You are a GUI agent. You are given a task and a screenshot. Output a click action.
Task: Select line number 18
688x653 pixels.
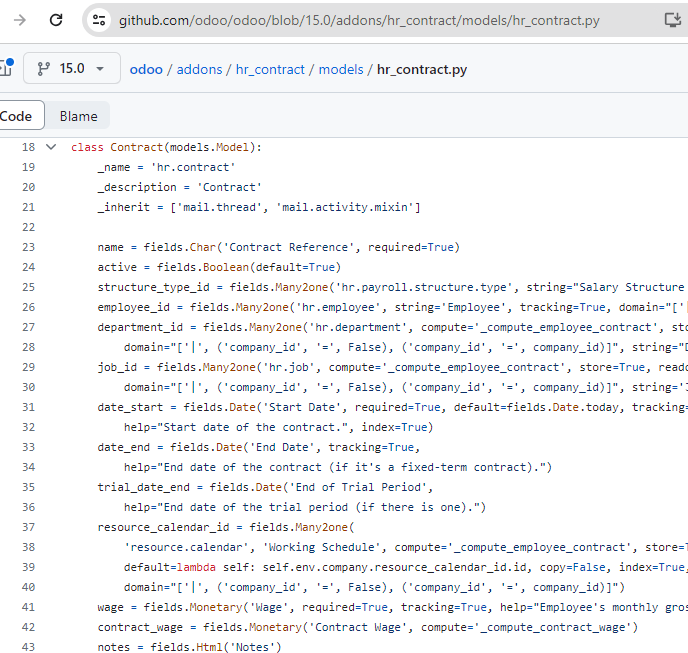tap(29, 147)
